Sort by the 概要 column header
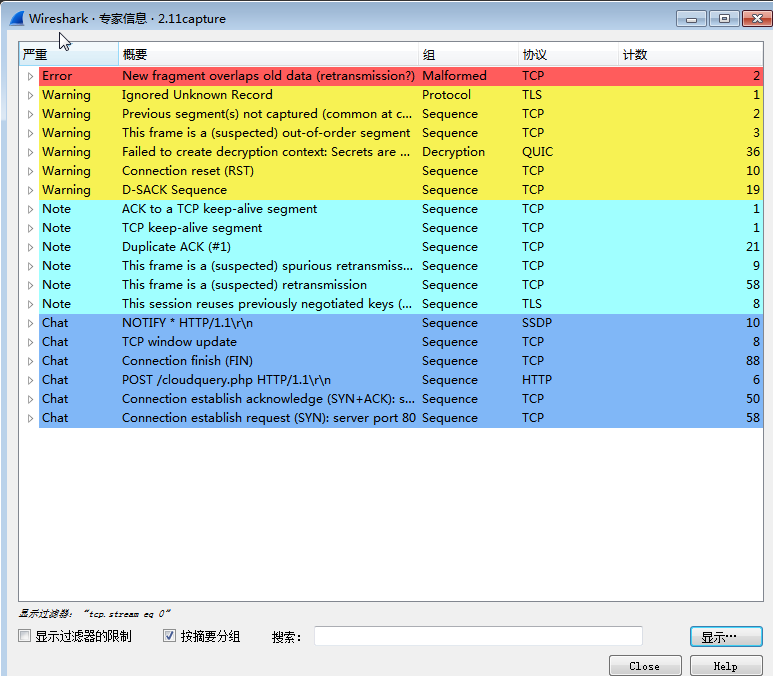The width and height of the screenshot is (773, 676). click(x=269, y=54)
